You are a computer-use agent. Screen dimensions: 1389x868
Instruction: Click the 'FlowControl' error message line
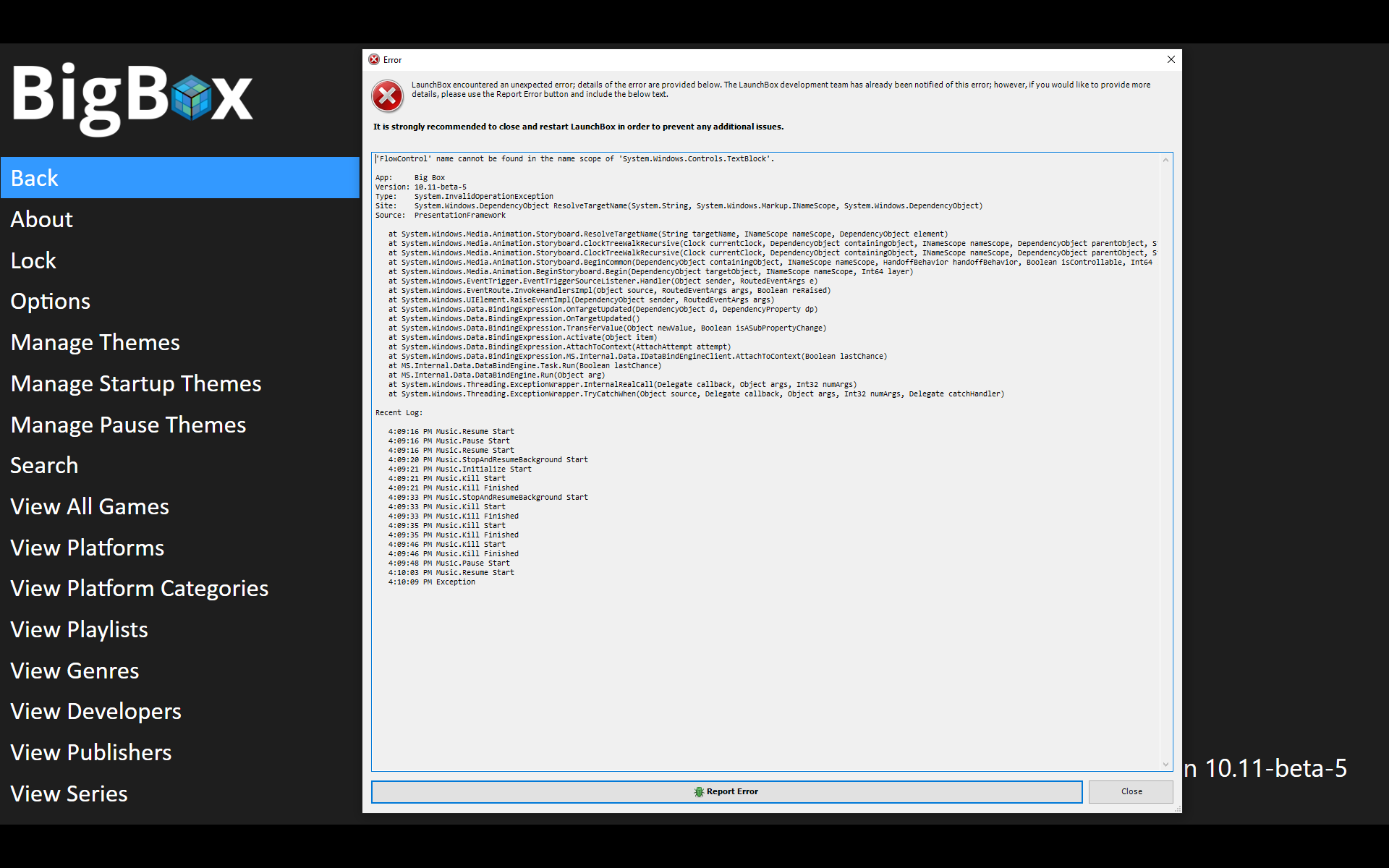(574, 158)
